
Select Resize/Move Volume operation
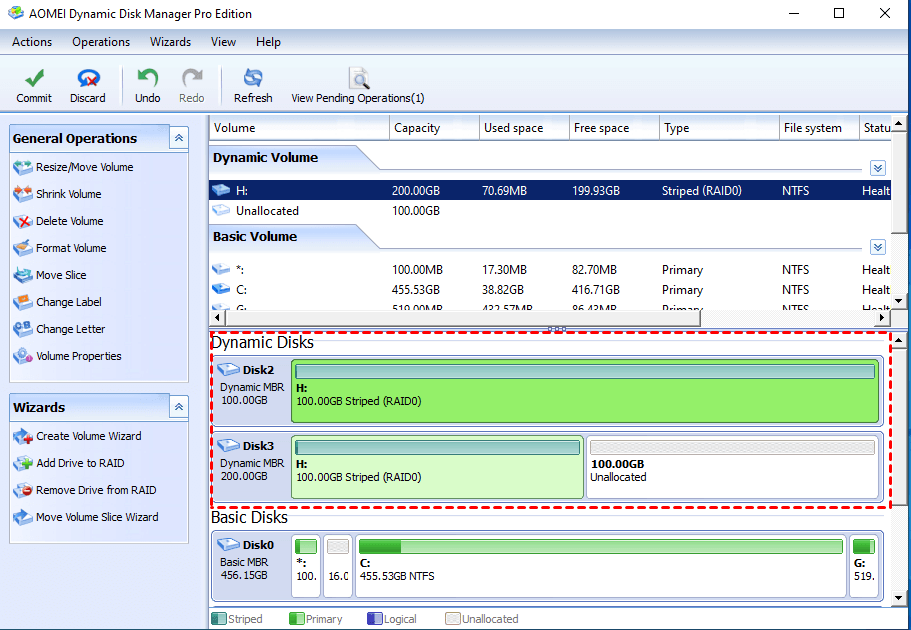coord(84,167)
